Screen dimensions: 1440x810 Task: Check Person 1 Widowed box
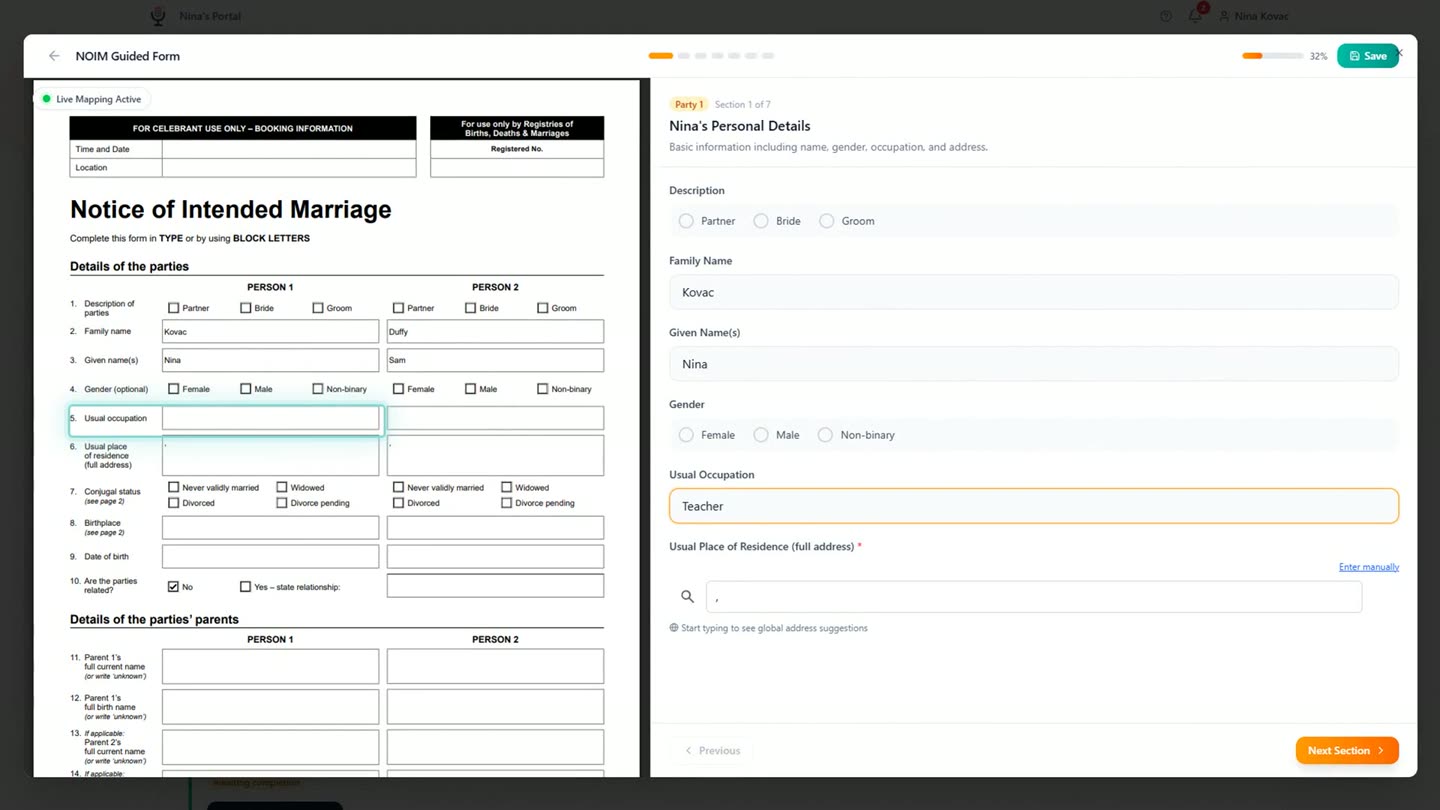coord(282,487)
